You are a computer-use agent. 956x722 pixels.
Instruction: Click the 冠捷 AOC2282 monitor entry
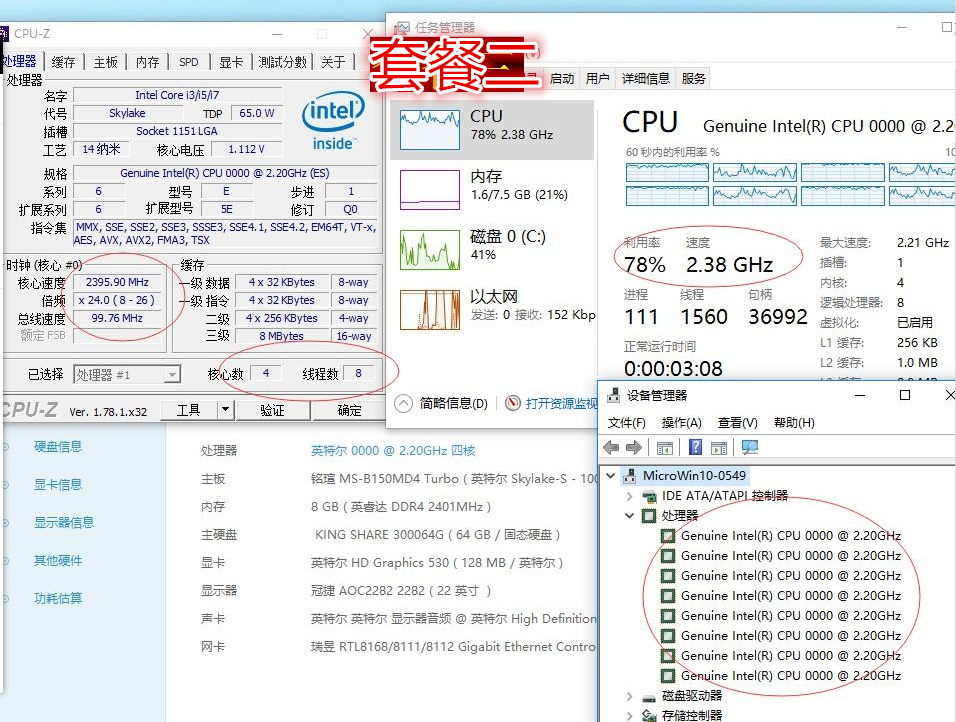pyautogui.click(x=401, y=590)
